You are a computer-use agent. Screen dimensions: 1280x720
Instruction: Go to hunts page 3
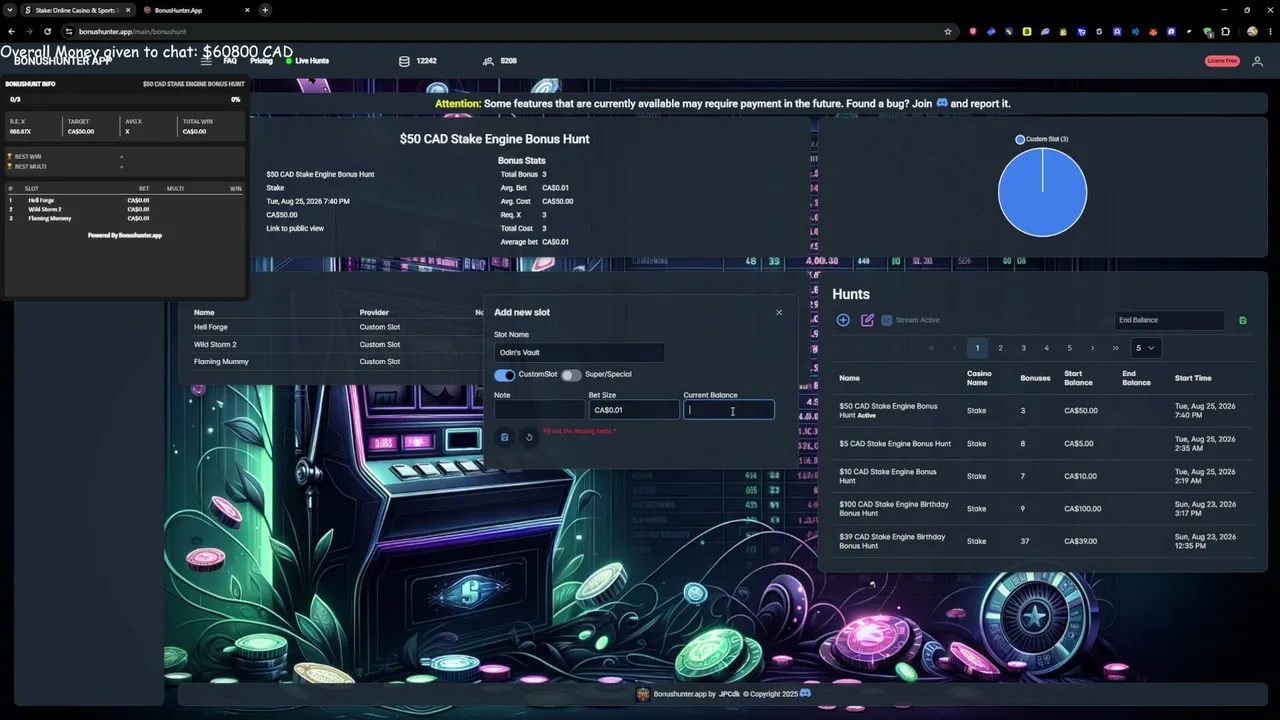point(1023,348)
